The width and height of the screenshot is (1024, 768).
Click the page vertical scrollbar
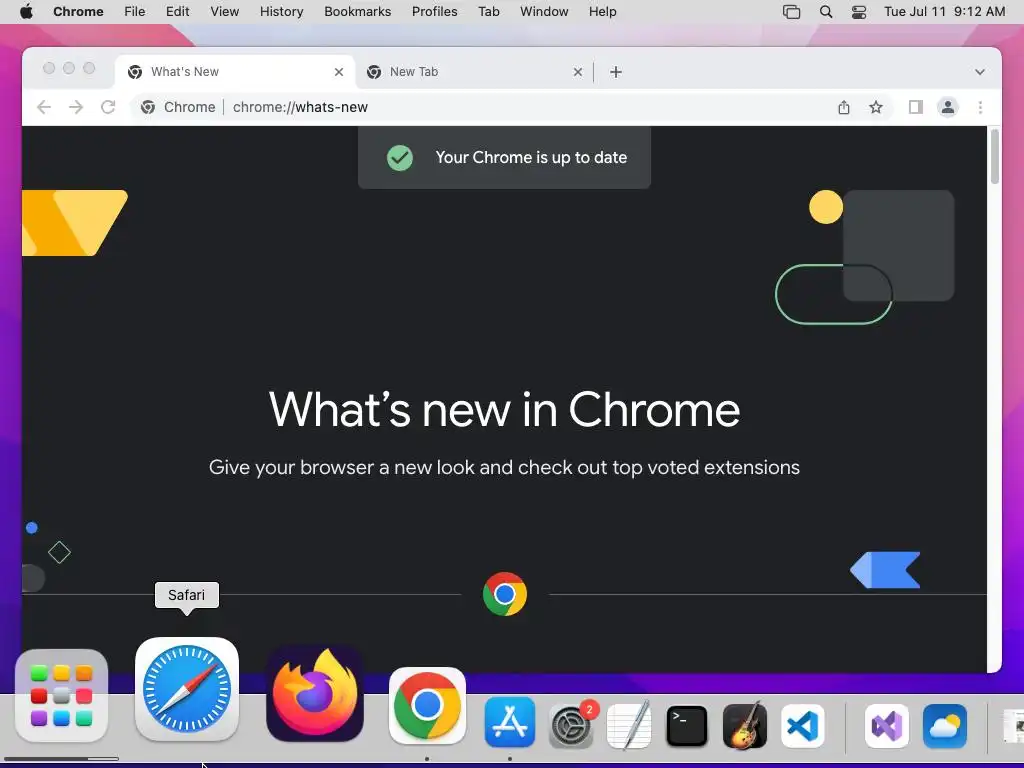[x=995, y=157]
